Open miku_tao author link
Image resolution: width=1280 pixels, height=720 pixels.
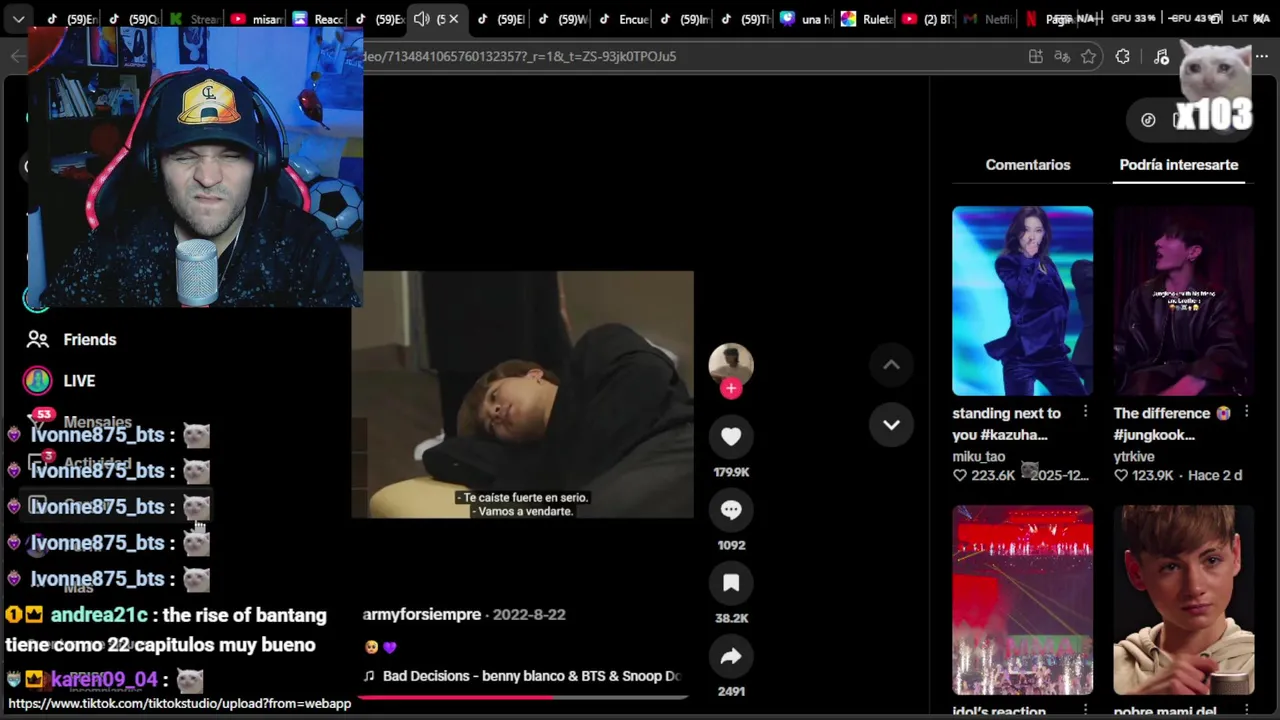(978, 457)
